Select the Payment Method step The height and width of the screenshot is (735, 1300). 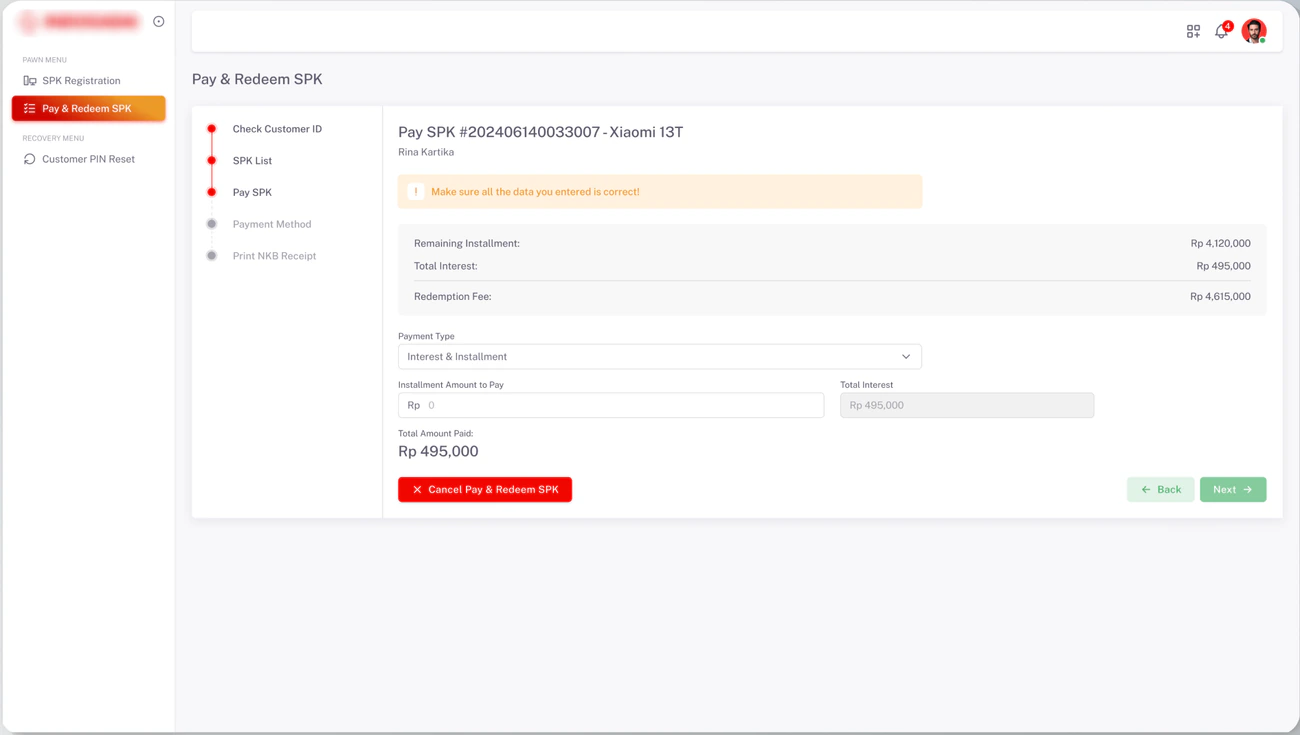coord(272,225)
